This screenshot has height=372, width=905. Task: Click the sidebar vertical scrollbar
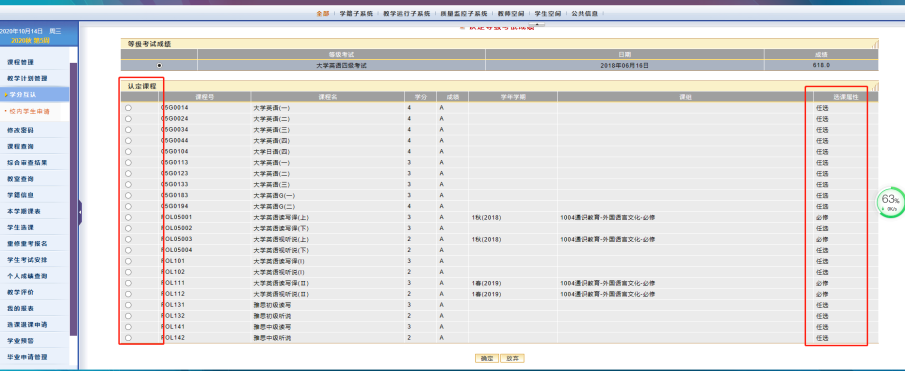click(73, 199)
